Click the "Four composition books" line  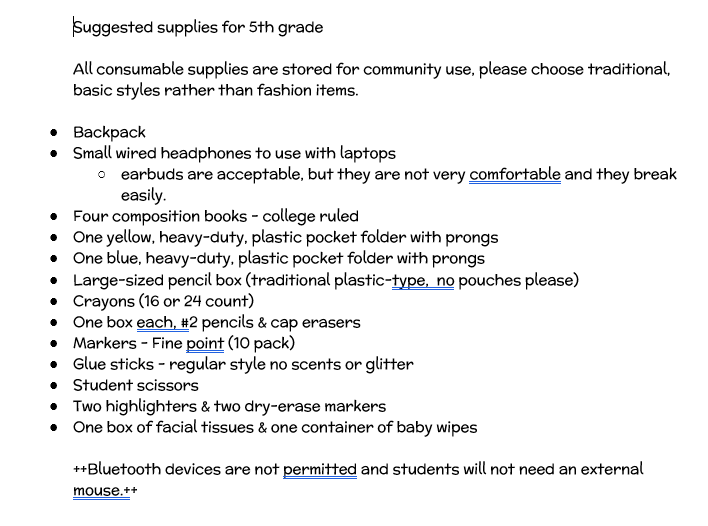point(216,216)
